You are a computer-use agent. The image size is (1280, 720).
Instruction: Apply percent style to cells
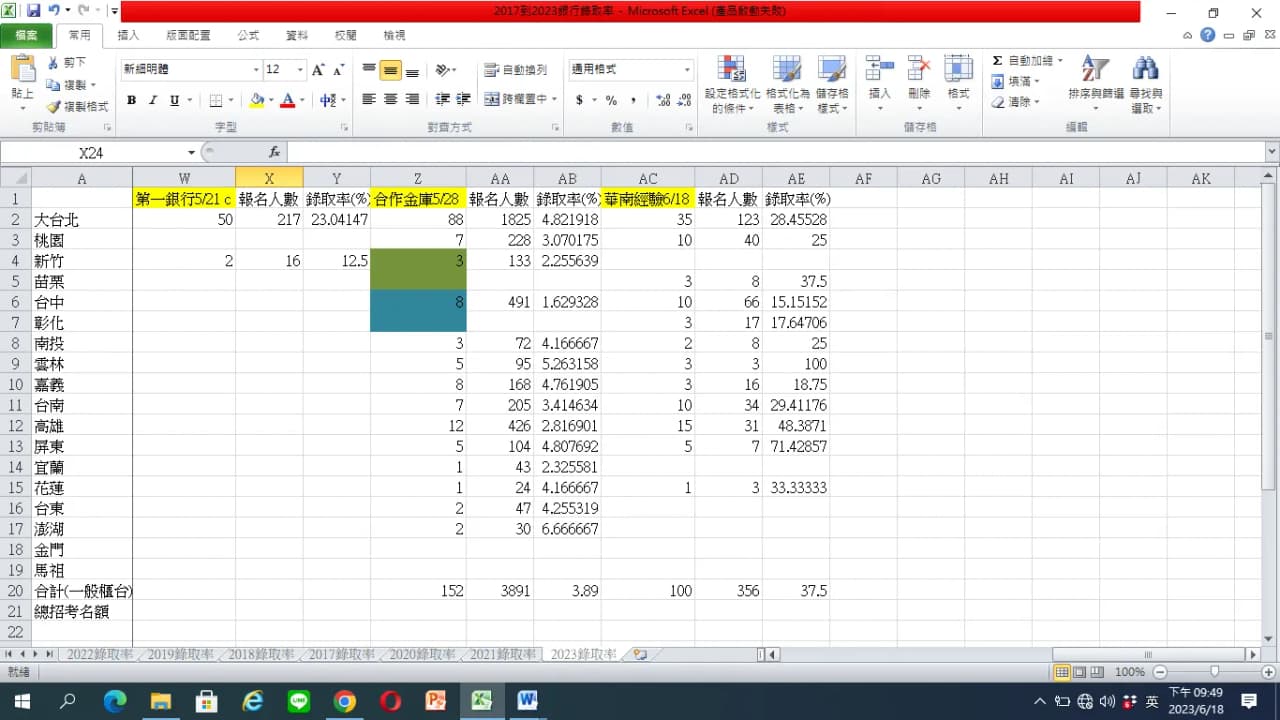pos(611,100)
